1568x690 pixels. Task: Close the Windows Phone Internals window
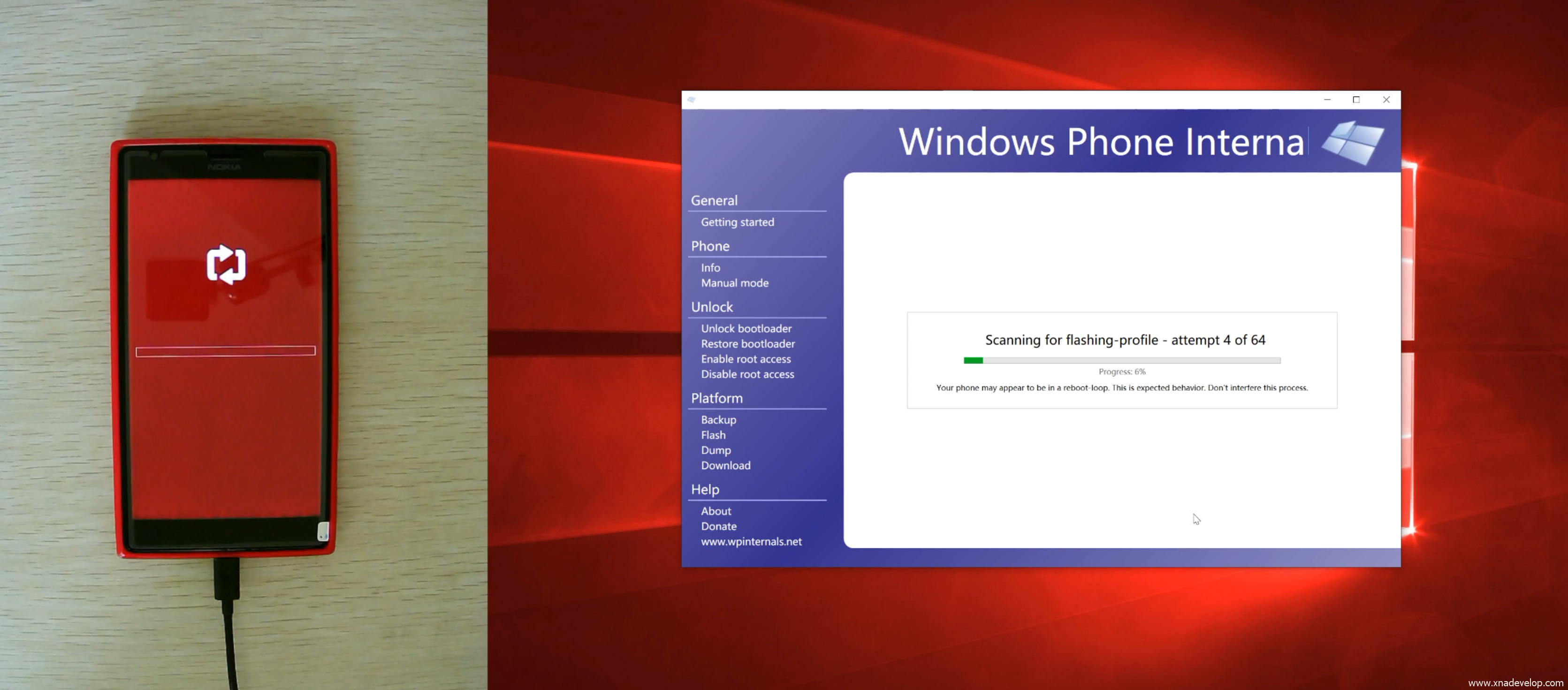pyautogui.click(x=1386, y=100)
